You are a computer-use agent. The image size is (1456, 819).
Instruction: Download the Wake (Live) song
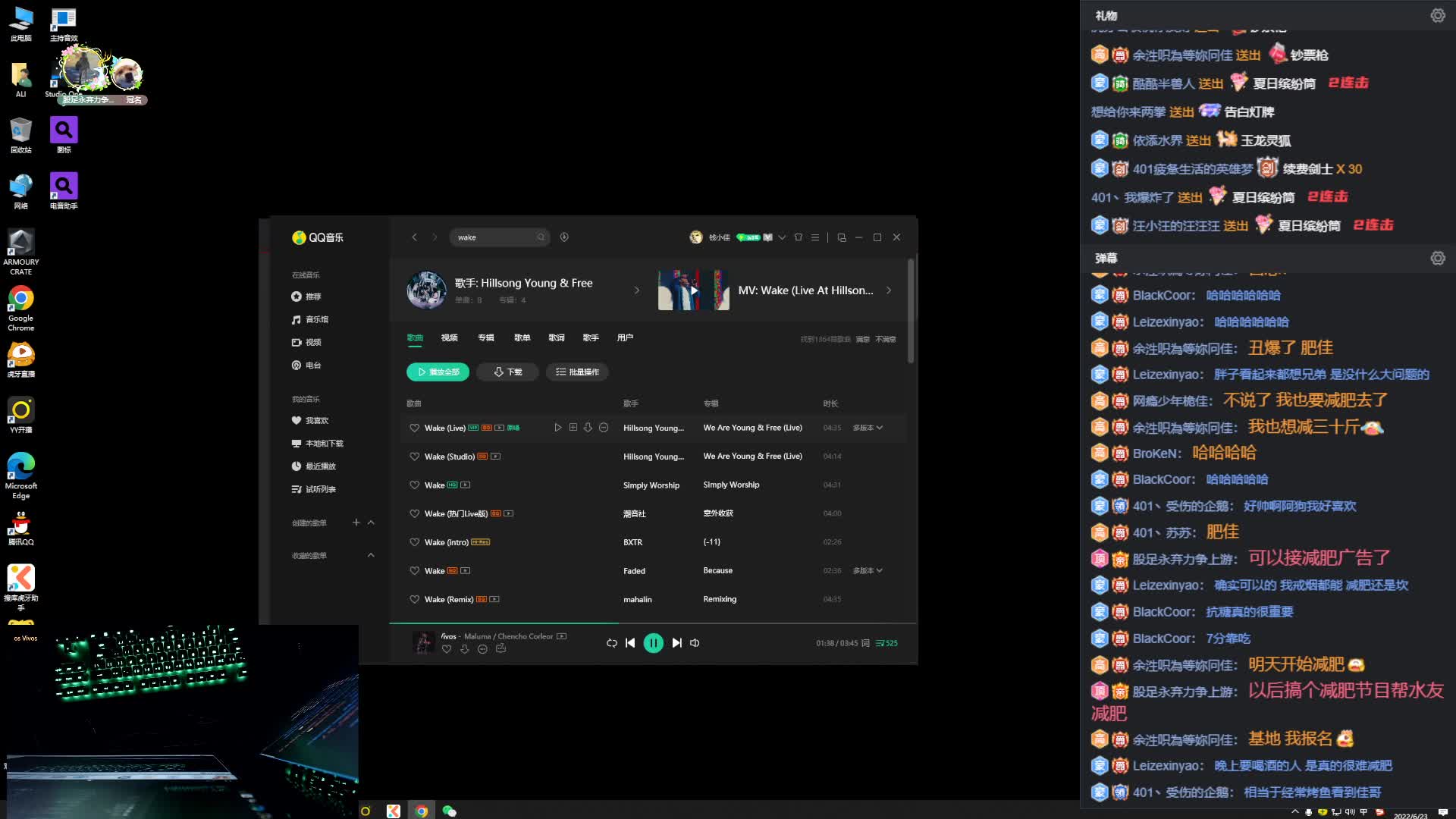coord(588,428)
